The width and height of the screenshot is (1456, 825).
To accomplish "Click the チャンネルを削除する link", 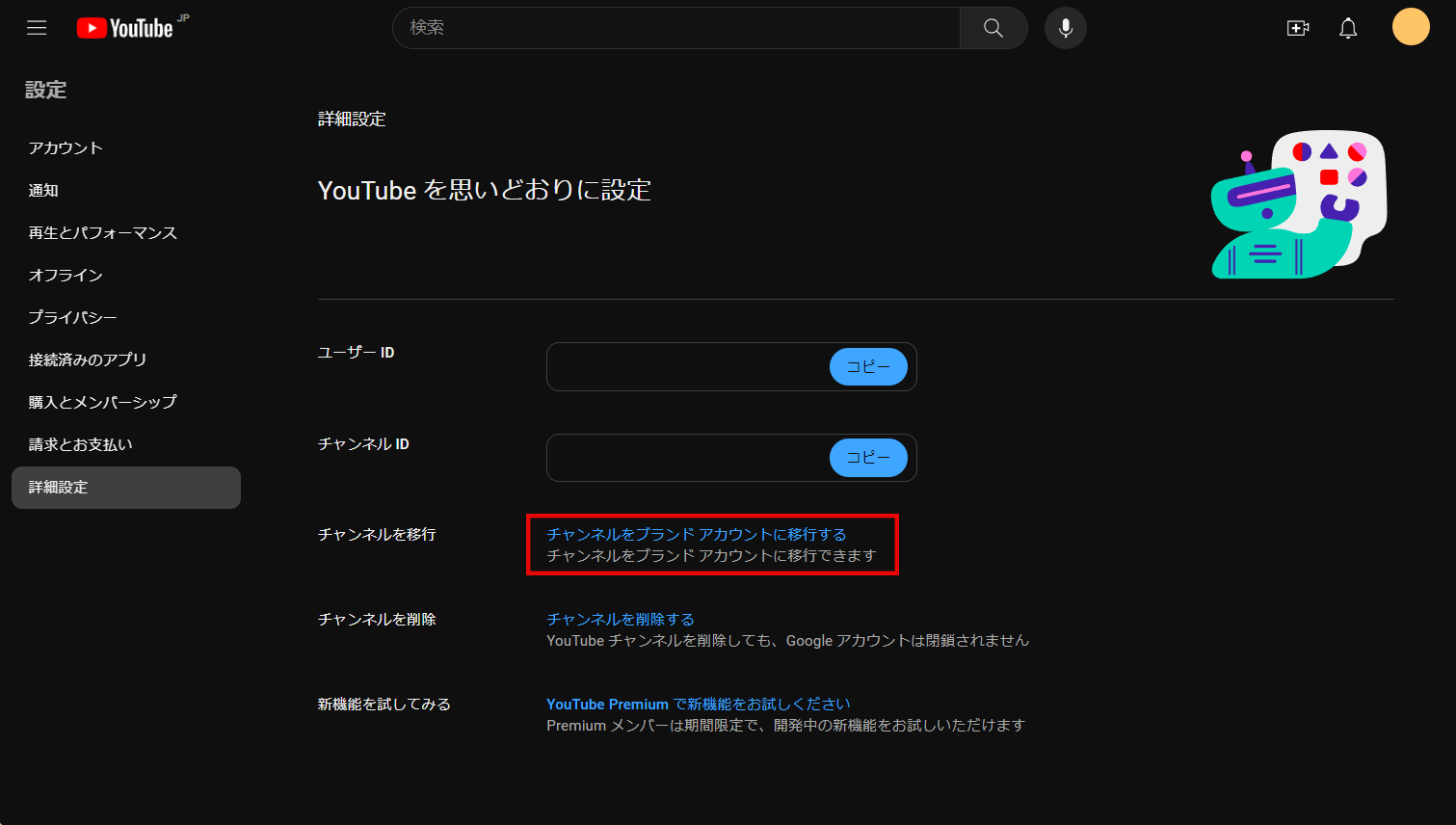I will coord(620,619).
